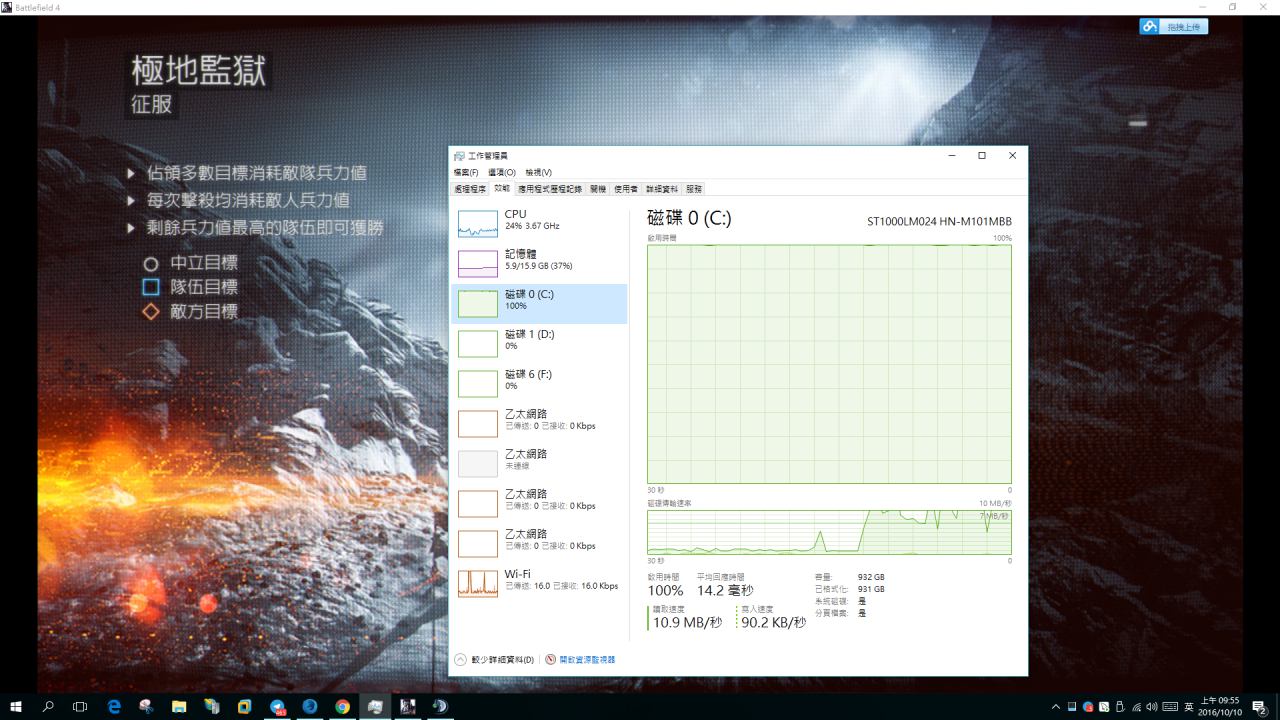1280x720 pixels.
Task: Click the safely remove hardware tray icon
Action: [1120, 707]
